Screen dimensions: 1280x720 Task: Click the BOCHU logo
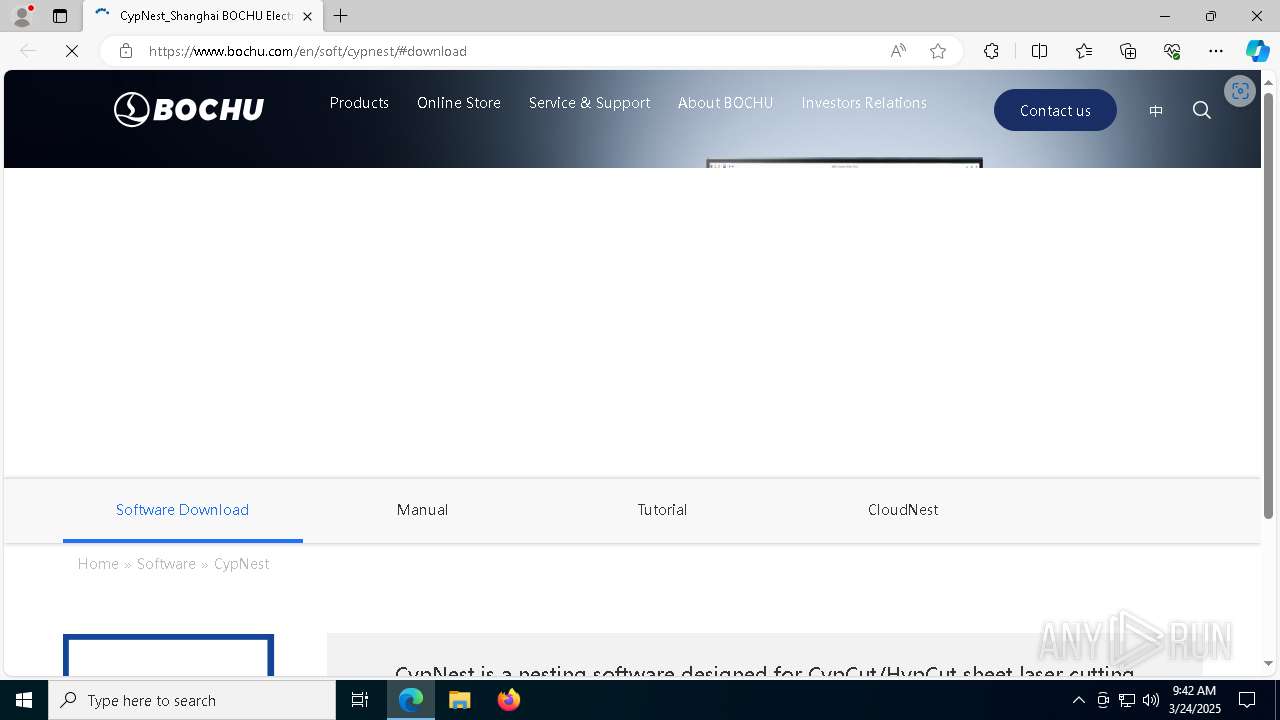point(189,109)
